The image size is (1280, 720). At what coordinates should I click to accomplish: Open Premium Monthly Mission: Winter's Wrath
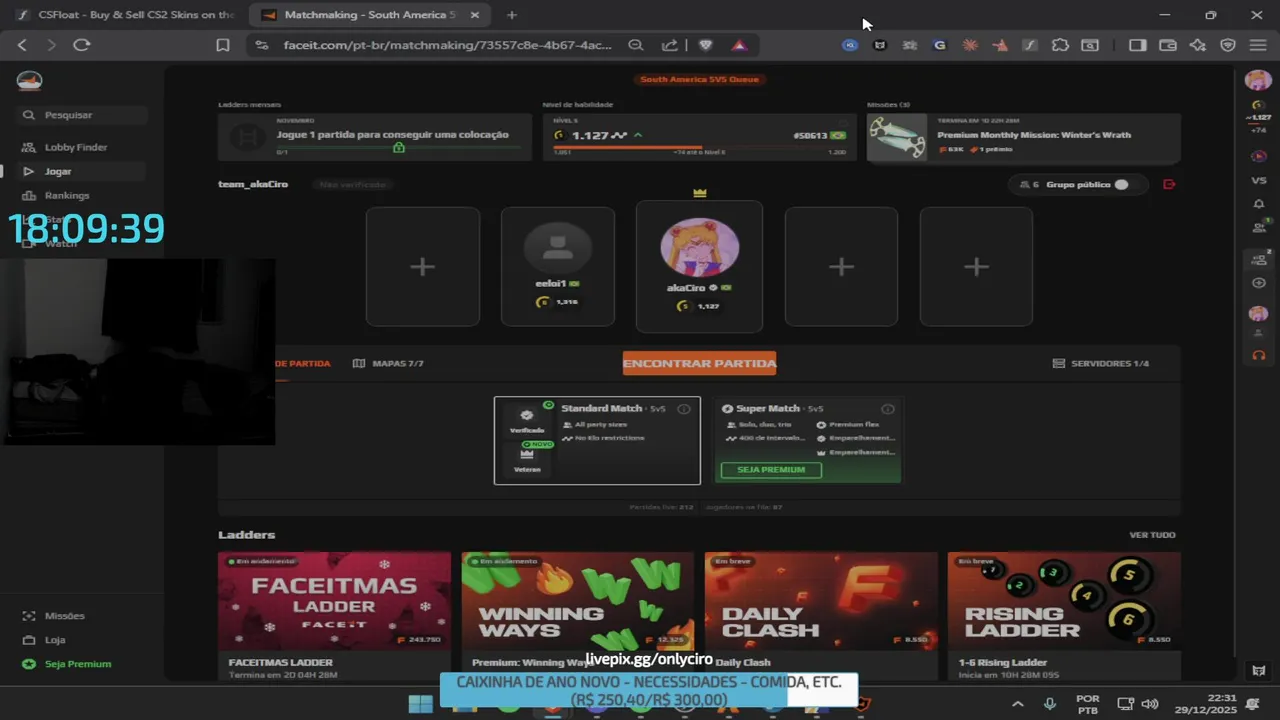[x=1023, y=136]
